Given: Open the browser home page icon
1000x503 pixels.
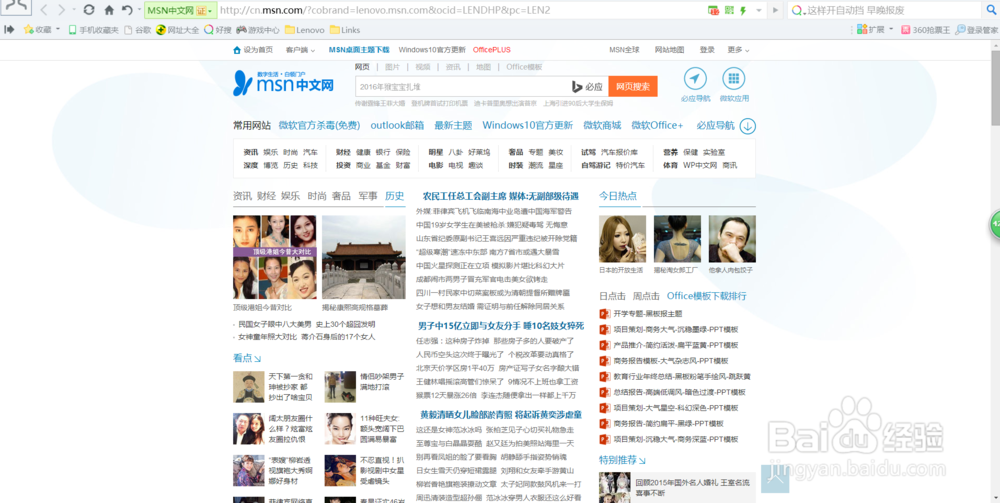Looking at the screenshot, I should [x=109, y=10].
